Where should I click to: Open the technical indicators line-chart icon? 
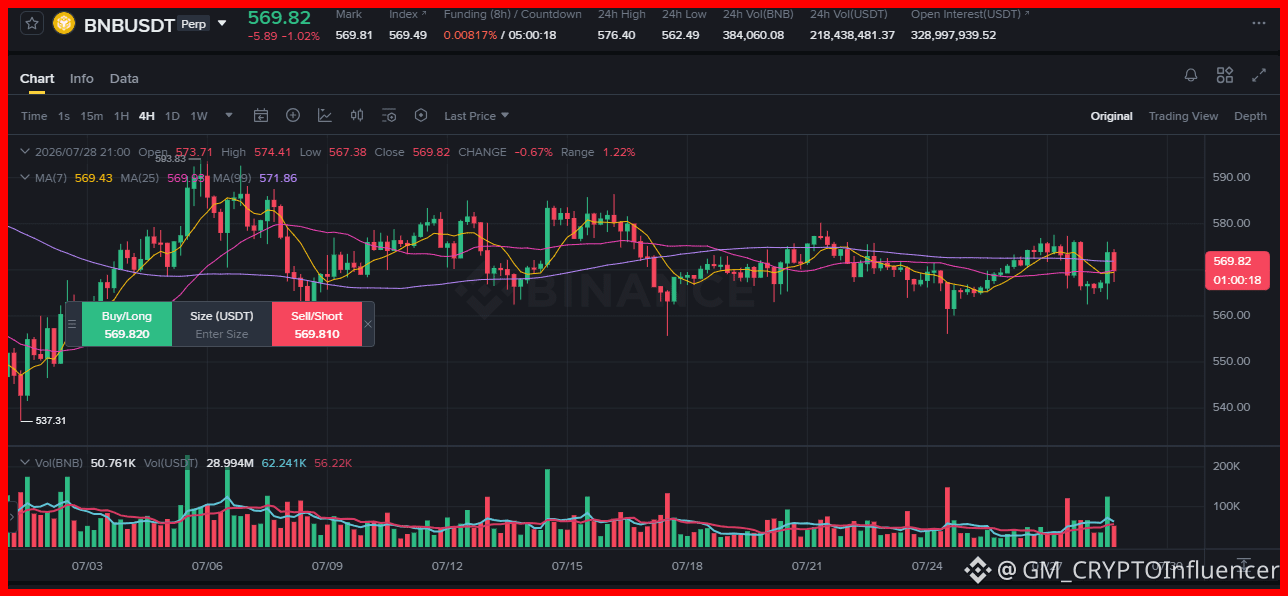click(325, 116)
